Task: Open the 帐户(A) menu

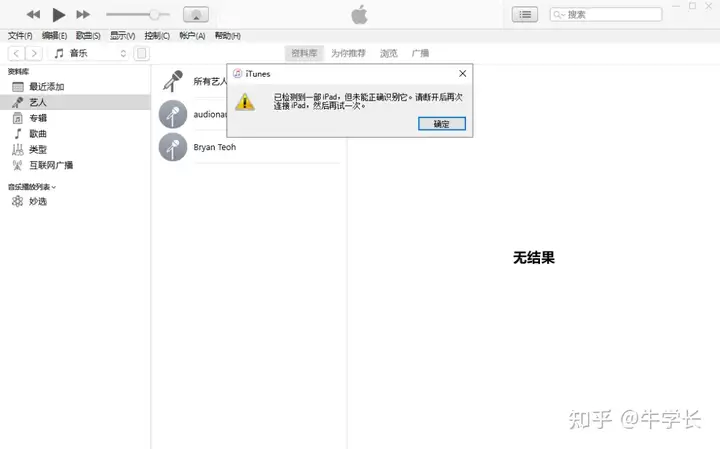Action: pos(192,35)
